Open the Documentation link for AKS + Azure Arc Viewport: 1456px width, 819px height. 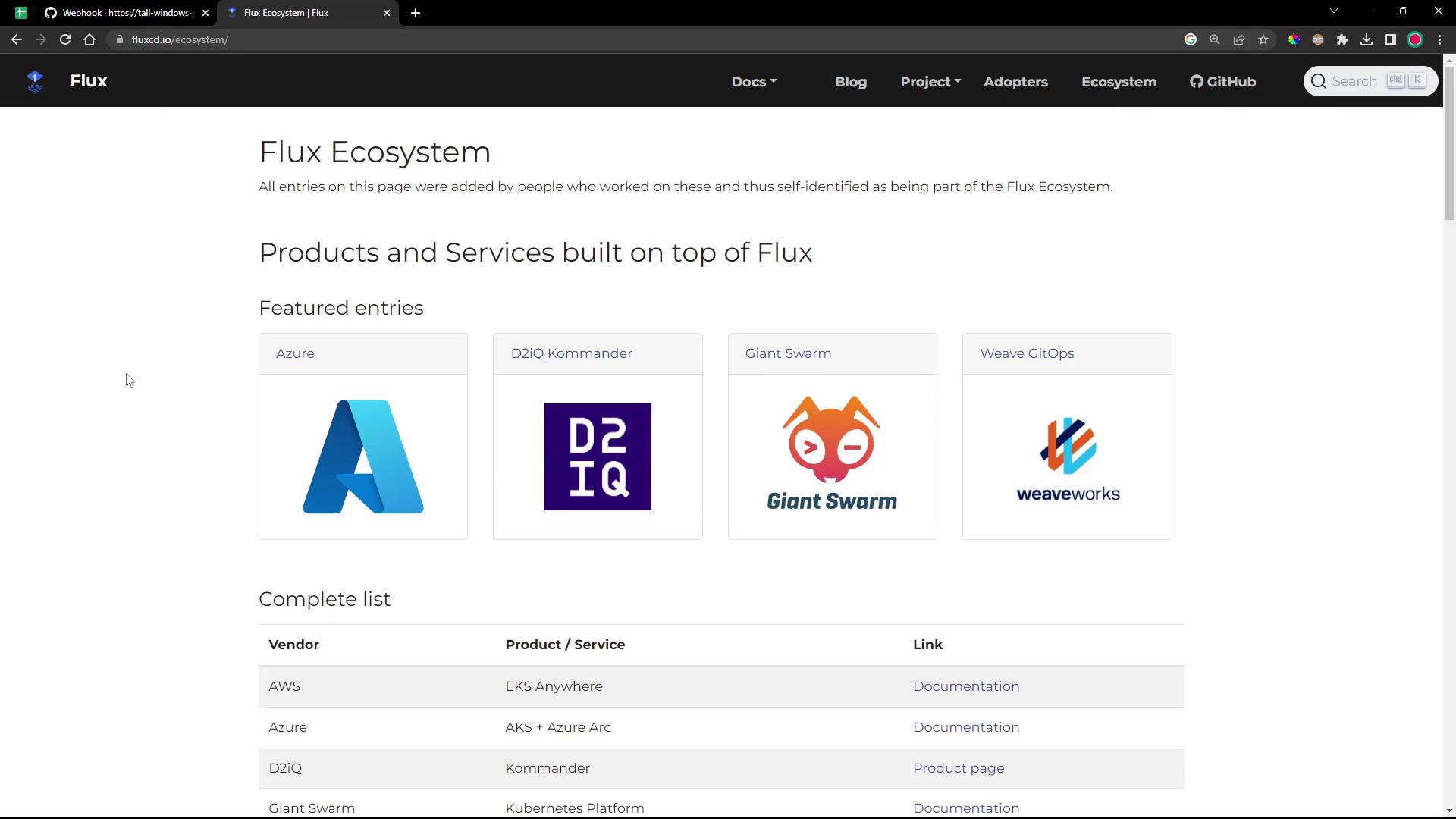pyautogui.click(x=965, y=727)
